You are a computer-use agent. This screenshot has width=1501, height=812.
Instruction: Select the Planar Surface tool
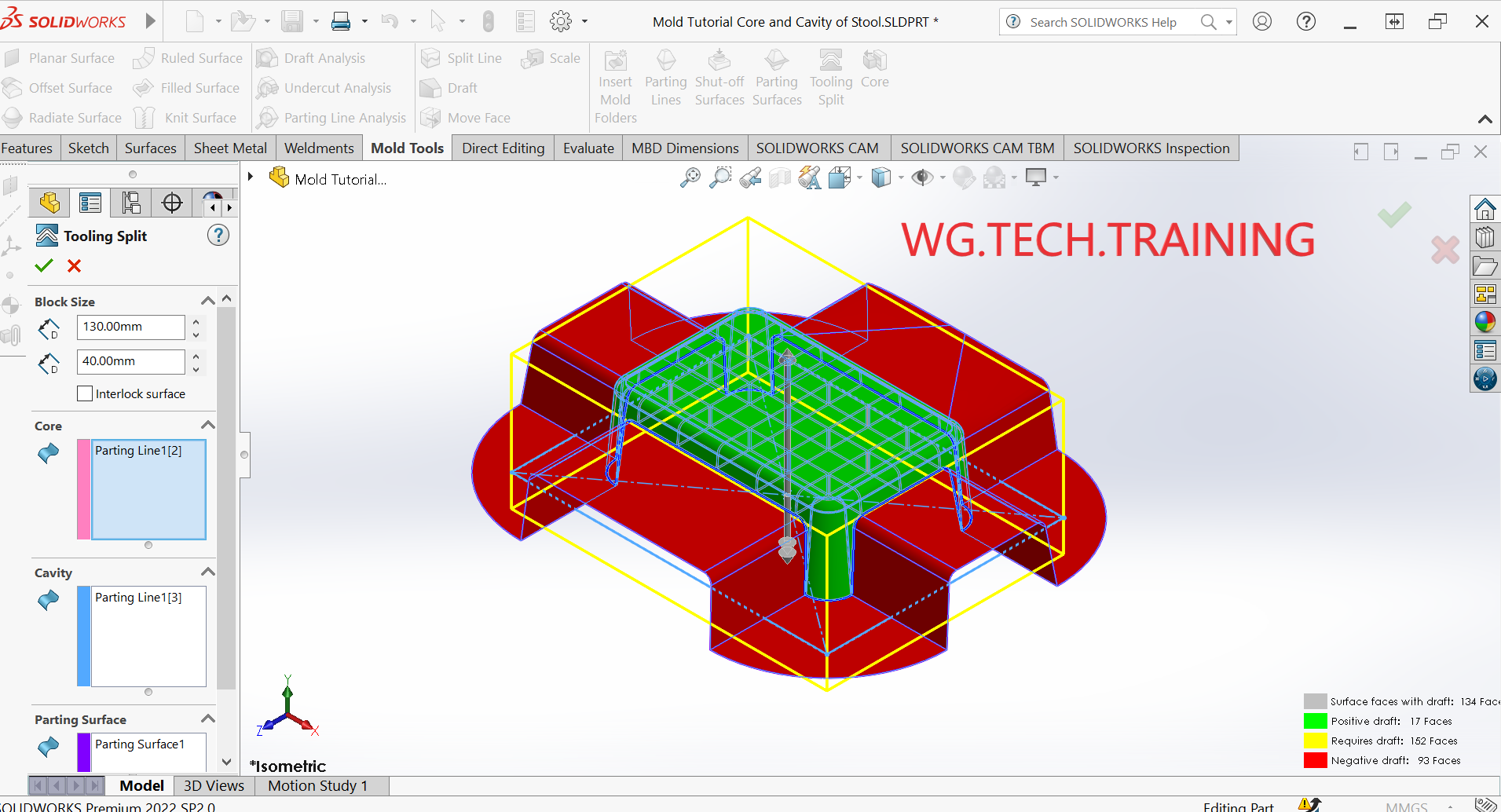pos(59,58)
